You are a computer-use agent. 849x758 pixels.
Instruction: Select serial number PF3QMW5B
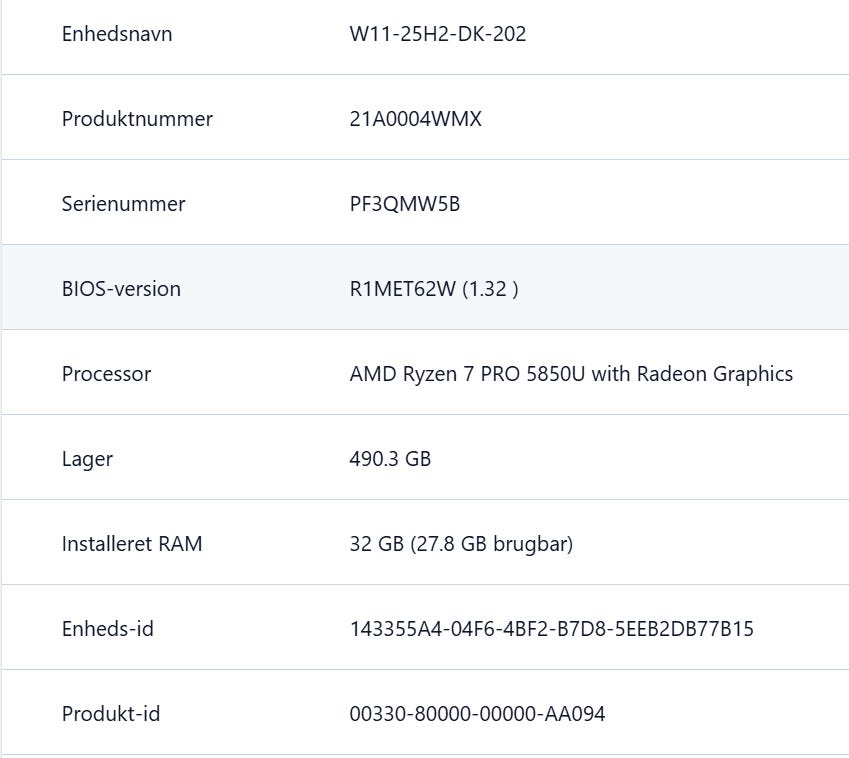404,204
